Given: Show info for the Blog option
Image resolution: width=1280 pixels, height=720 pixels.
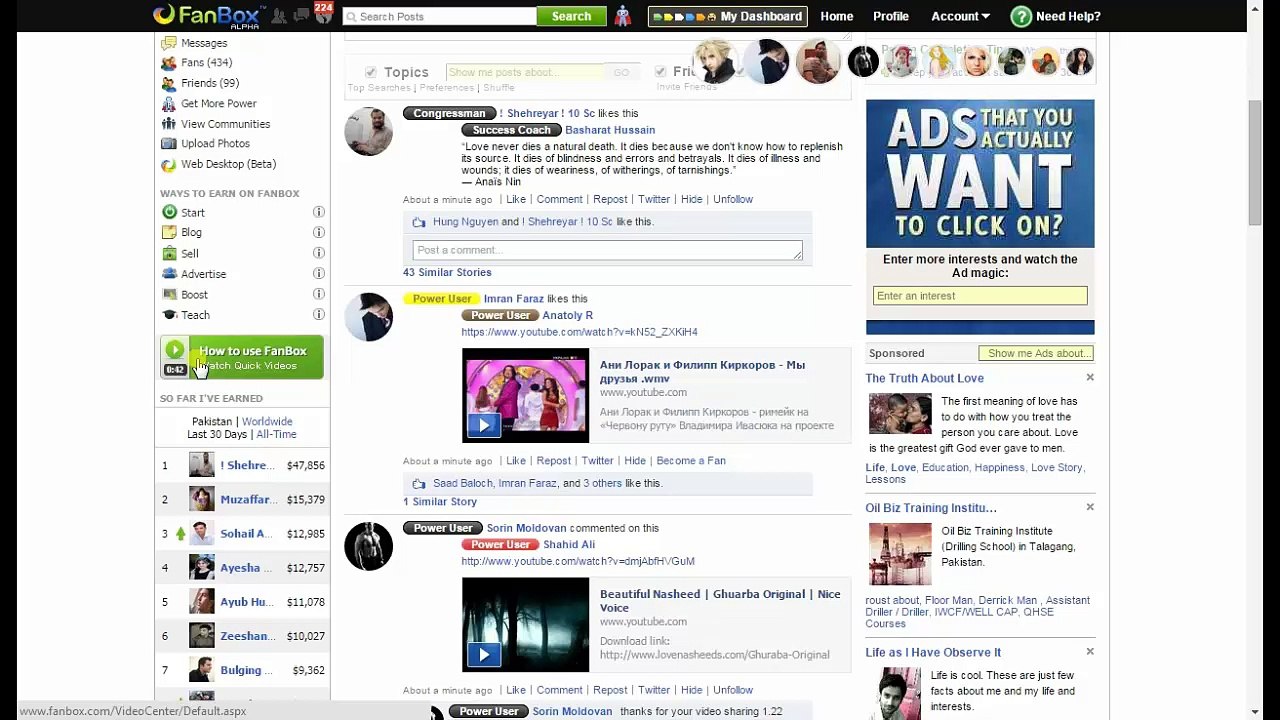Looking at the screenshot, I should click(x=319, y=232).
